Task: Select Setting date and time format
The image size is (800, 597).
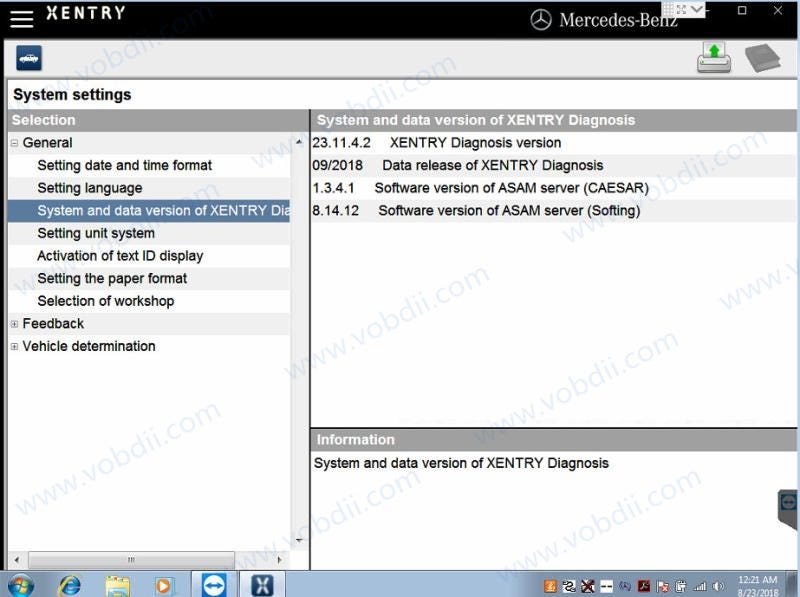Action: click(x=124, y=165)
